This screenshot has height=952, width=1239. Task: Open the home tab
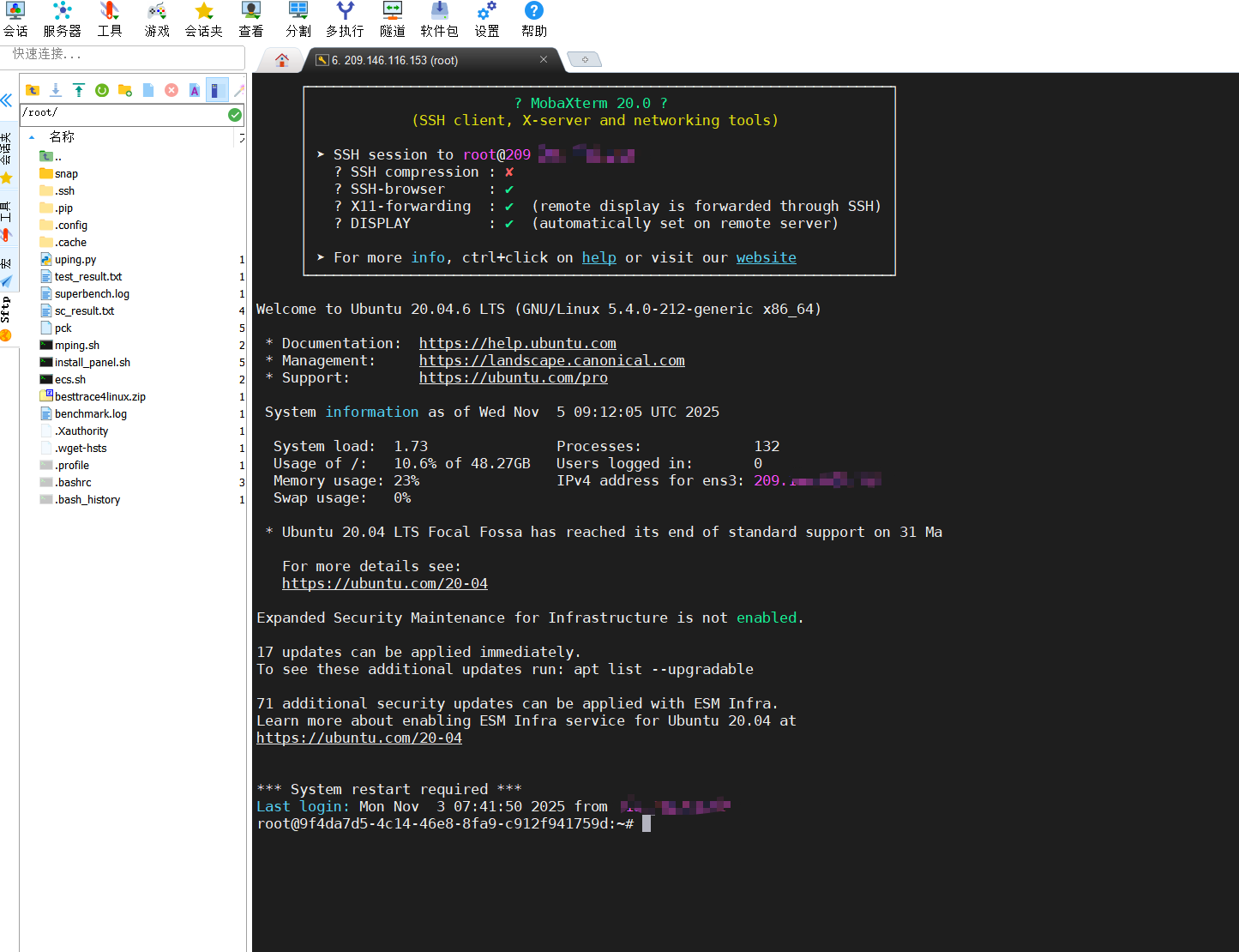[x=282, y=60]
